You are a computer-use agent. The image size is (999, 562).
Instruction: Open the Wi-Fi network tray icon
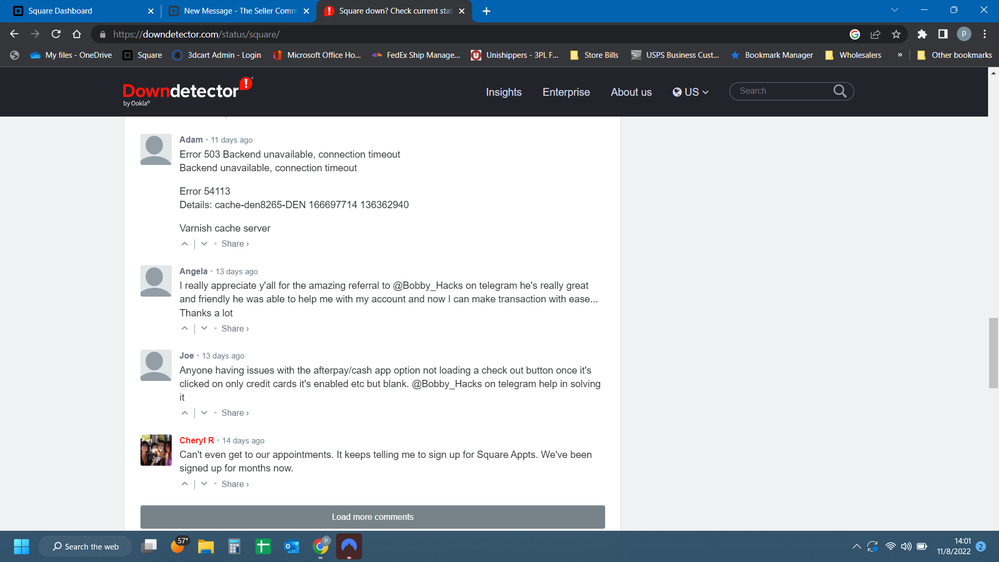click(x=890, y=546)
